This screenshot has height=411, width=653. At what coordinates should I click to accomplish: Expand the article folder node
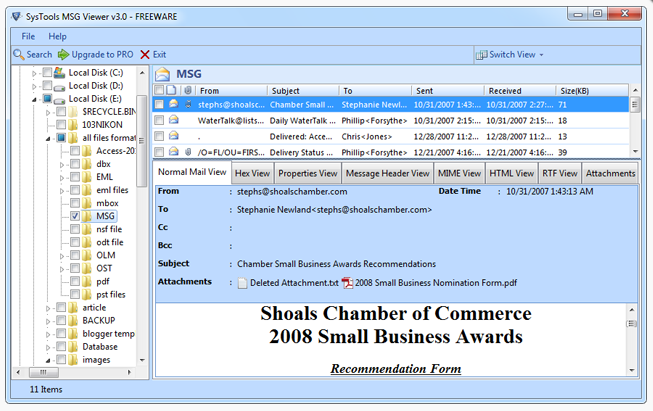tap(48, 309)
